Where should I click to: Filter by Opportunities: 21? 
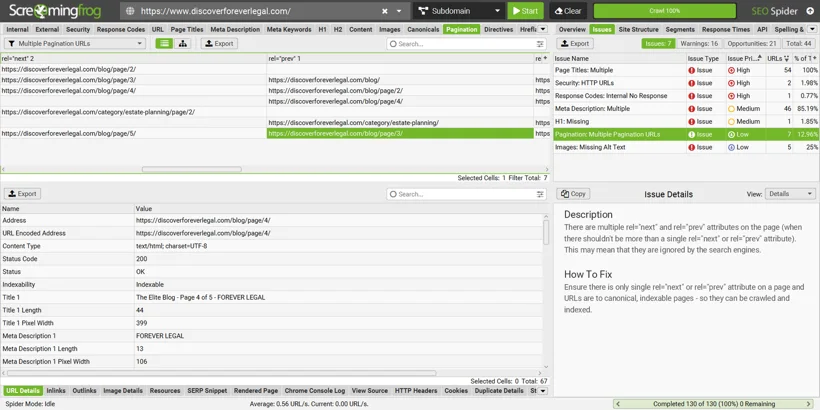tap(752, 44)
